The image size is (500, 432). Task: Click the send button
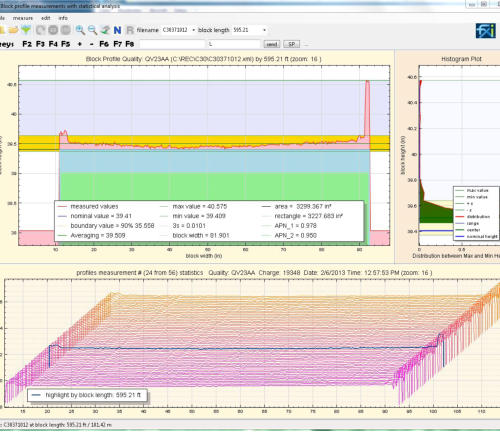[x=272, y=44]
